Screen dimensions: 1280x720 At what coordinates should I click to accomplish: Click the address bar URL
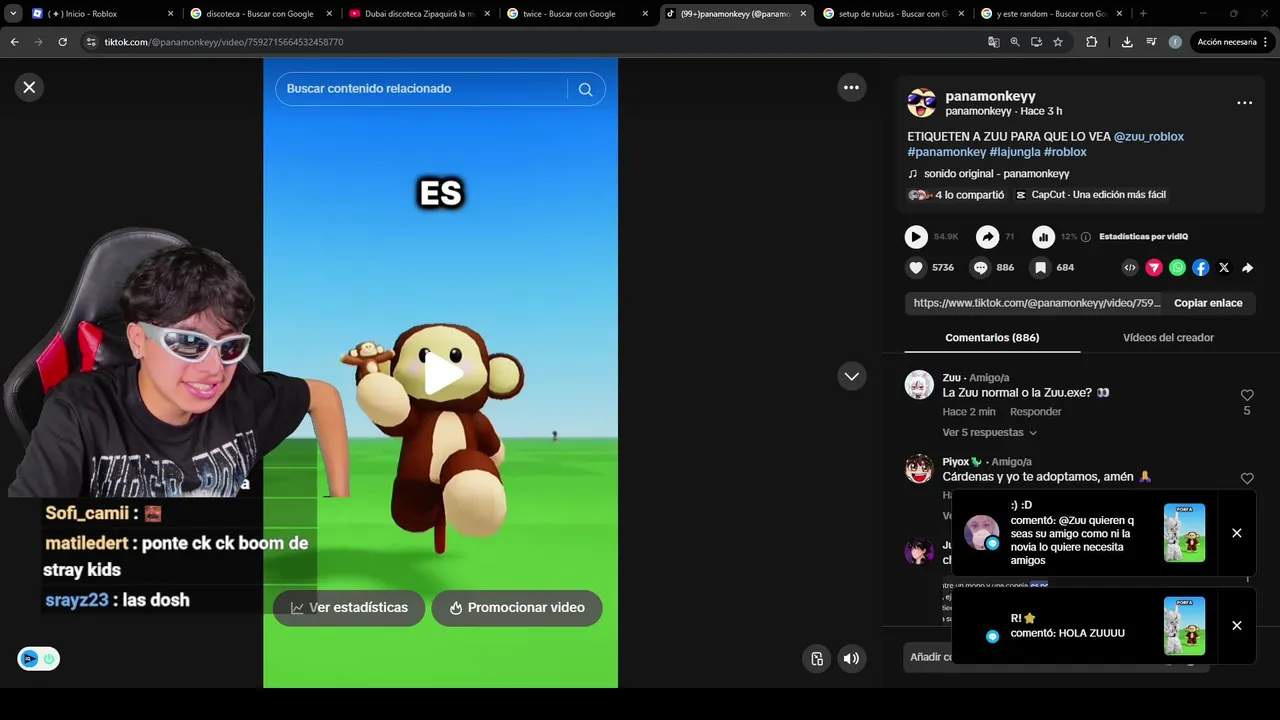(224, 42)
